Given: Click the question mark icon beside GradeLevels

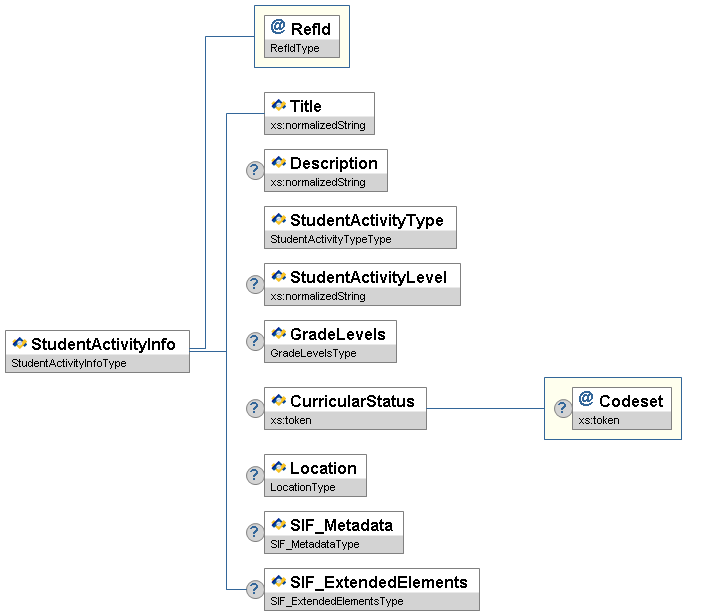Looking at the screenshot, I should click(255, 341).
